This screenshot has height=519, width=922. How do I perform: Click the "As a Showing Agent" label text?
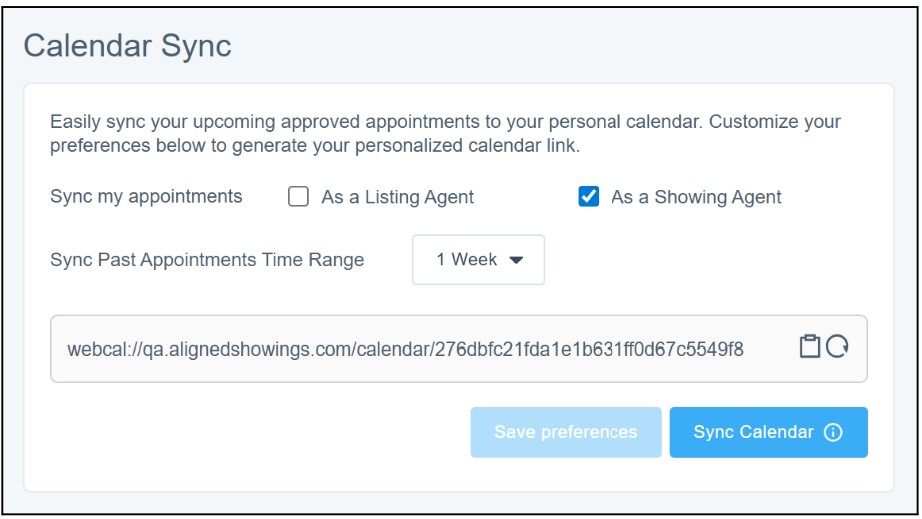pyautogui.click(x=696, y=198)
